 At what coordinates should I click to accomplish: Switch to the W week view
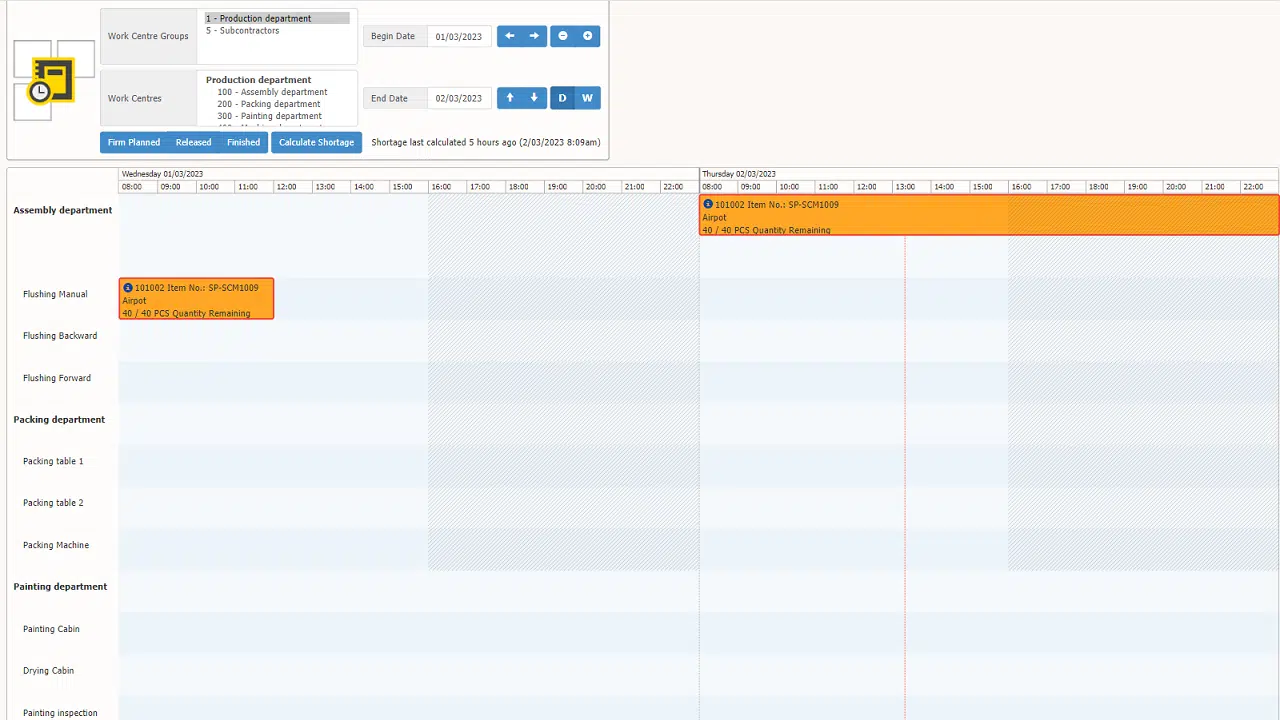(x=587, y=97)
